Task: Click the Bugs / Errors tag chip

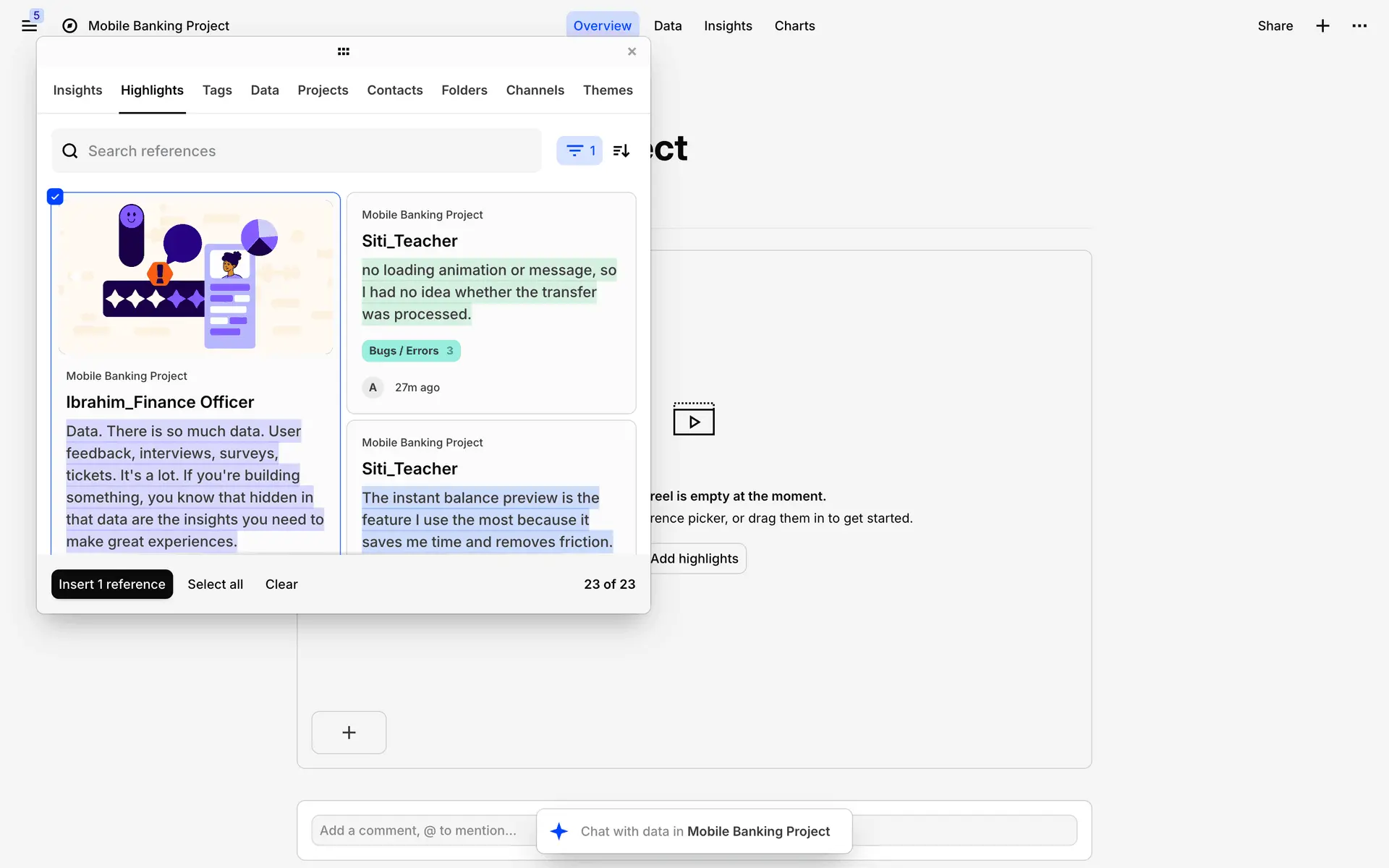Action: coord(410,351)
